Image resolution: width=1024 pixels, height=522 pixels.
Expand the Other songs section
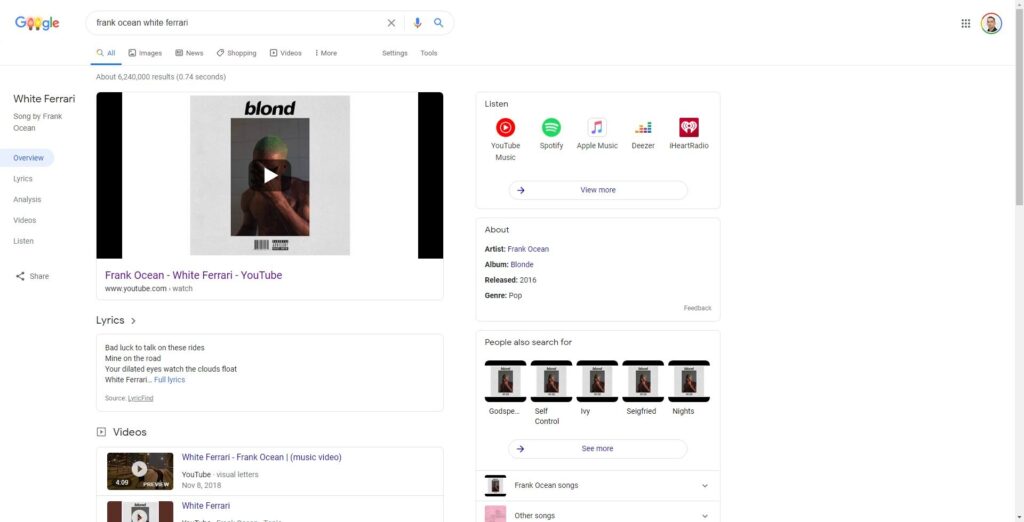point(704,516)
